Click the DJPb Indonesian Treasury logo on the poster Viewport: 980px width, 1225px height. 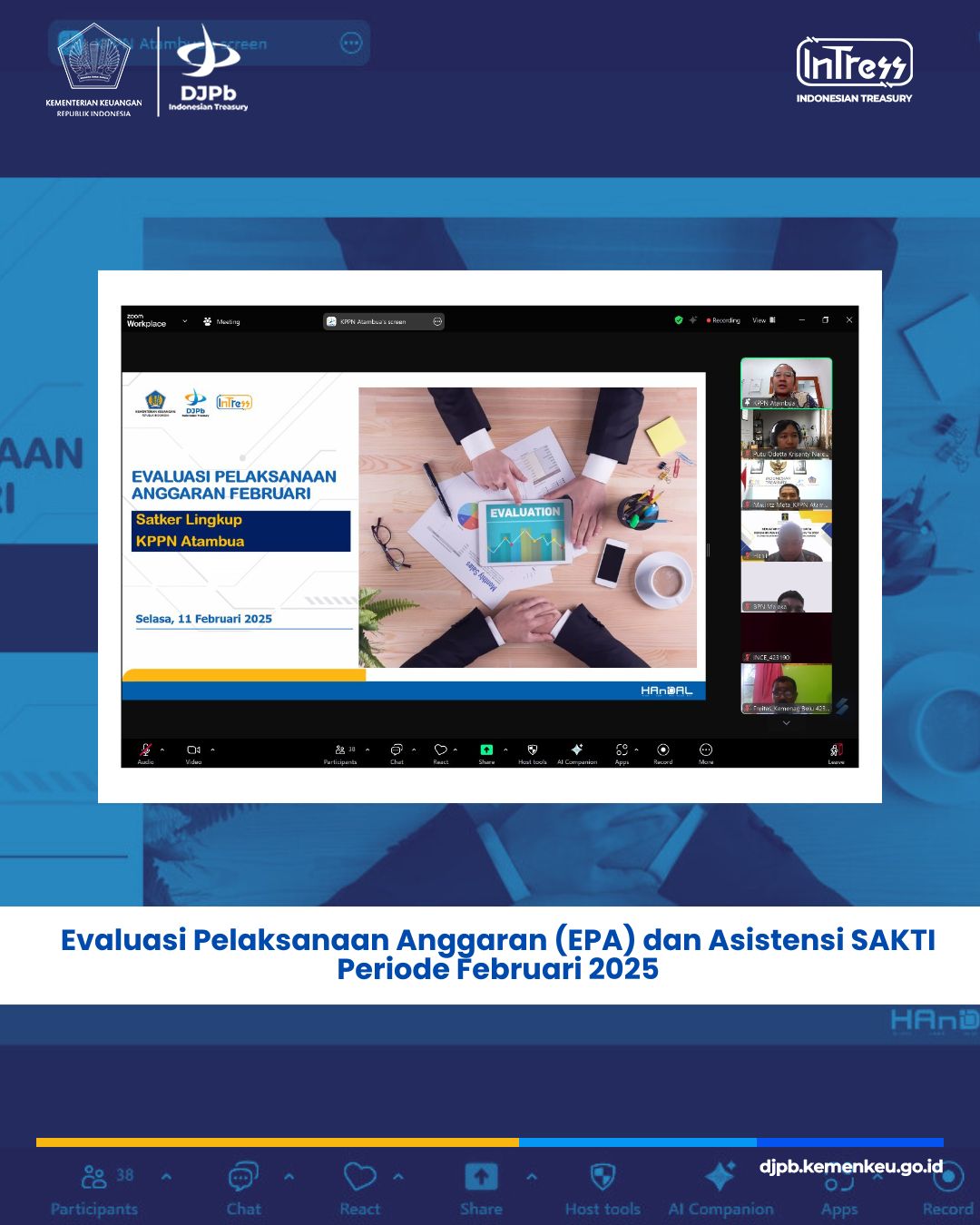click(209, 70)
